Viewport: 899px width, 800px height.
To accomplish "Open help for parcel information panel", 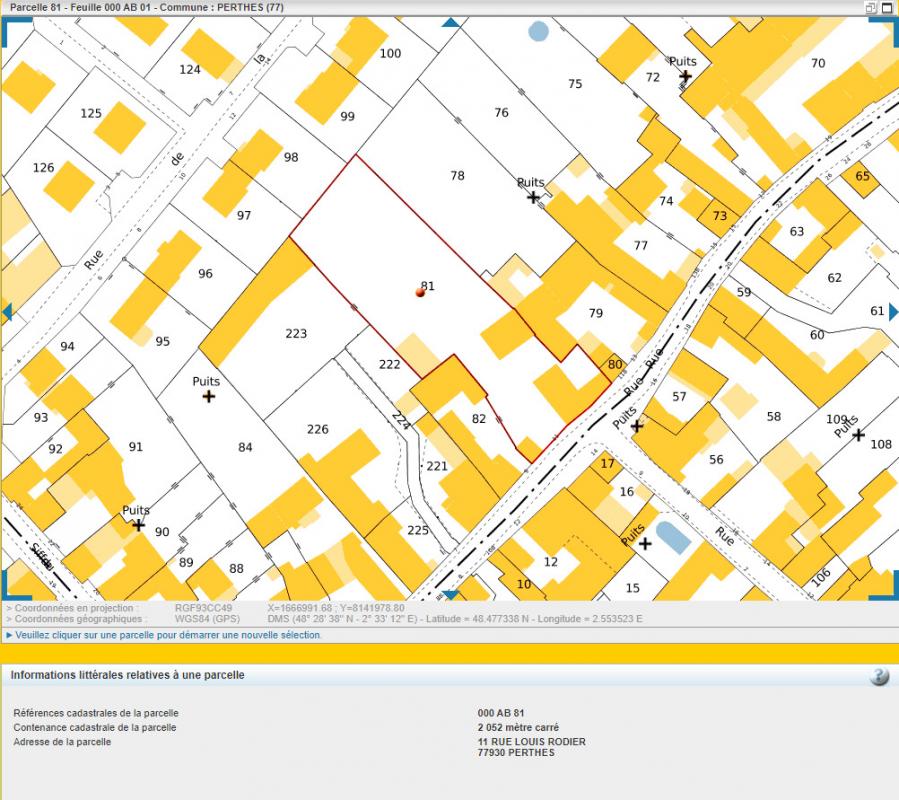I will point(879,677).
